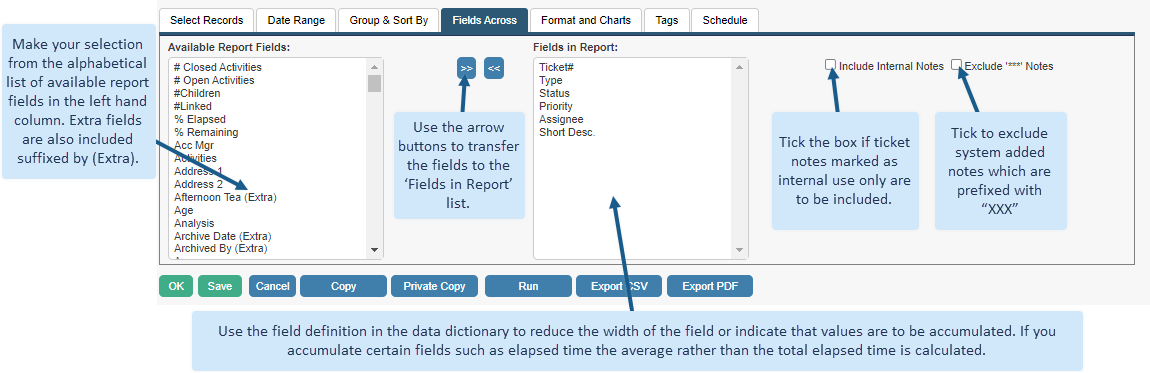Click the green Save button

[219, 287]
